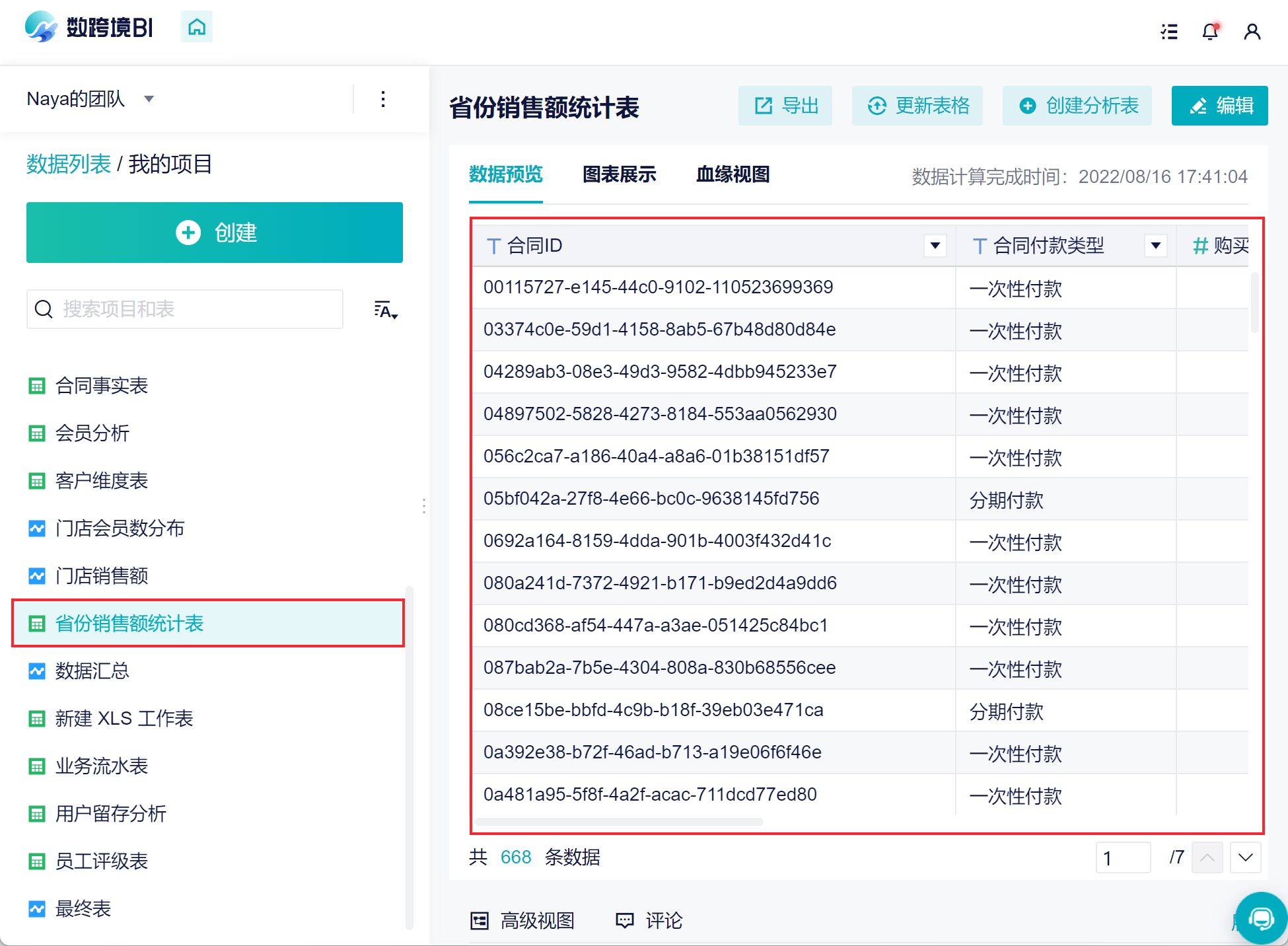Screen dimensions: 1288x946
Task: Open 高级视图 at the bottom
Action: click(522, 920)
